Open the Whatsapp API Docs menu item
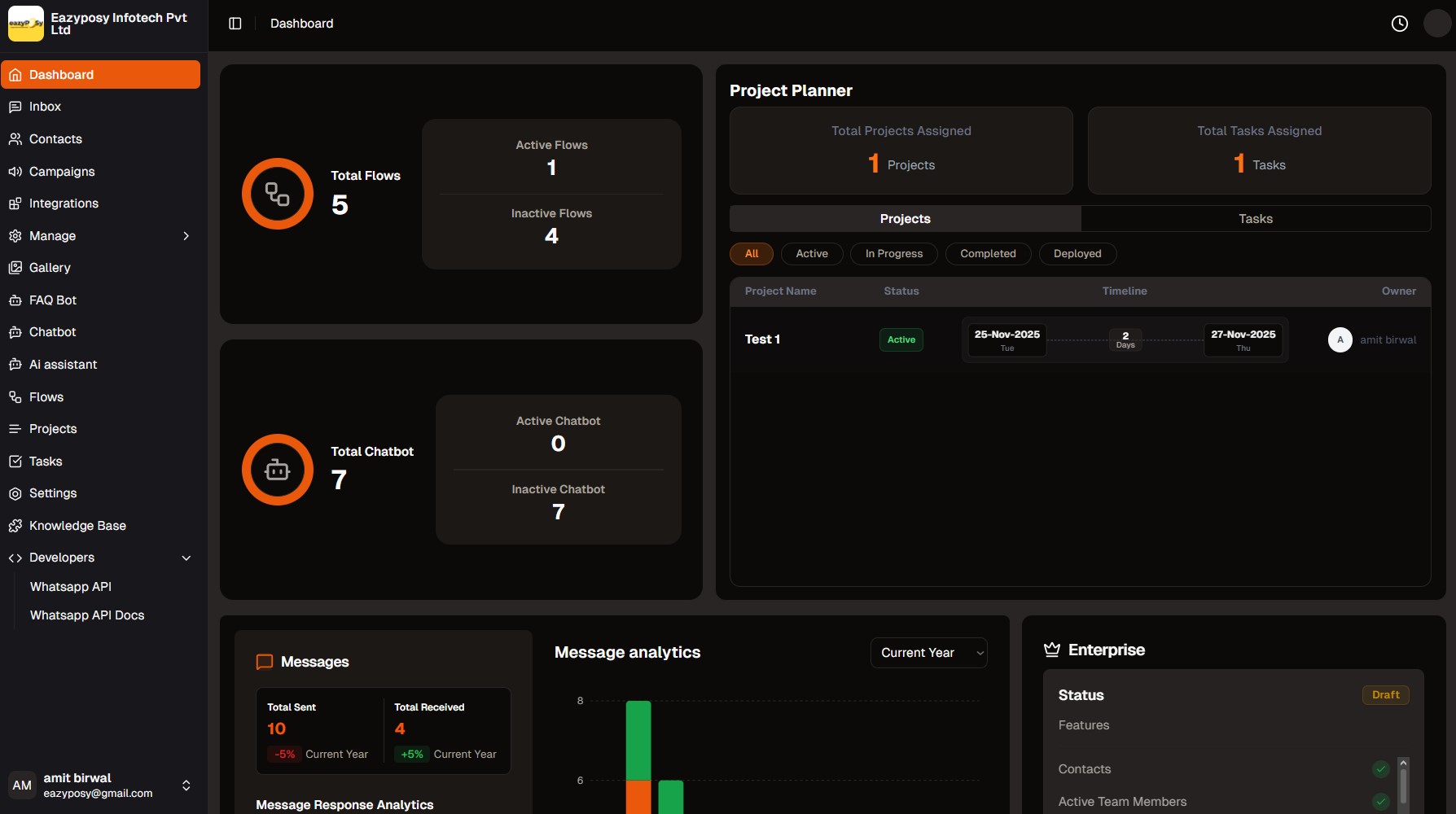Image resolution: width=1456 pixels, height=814 pixels. [87, 615]
